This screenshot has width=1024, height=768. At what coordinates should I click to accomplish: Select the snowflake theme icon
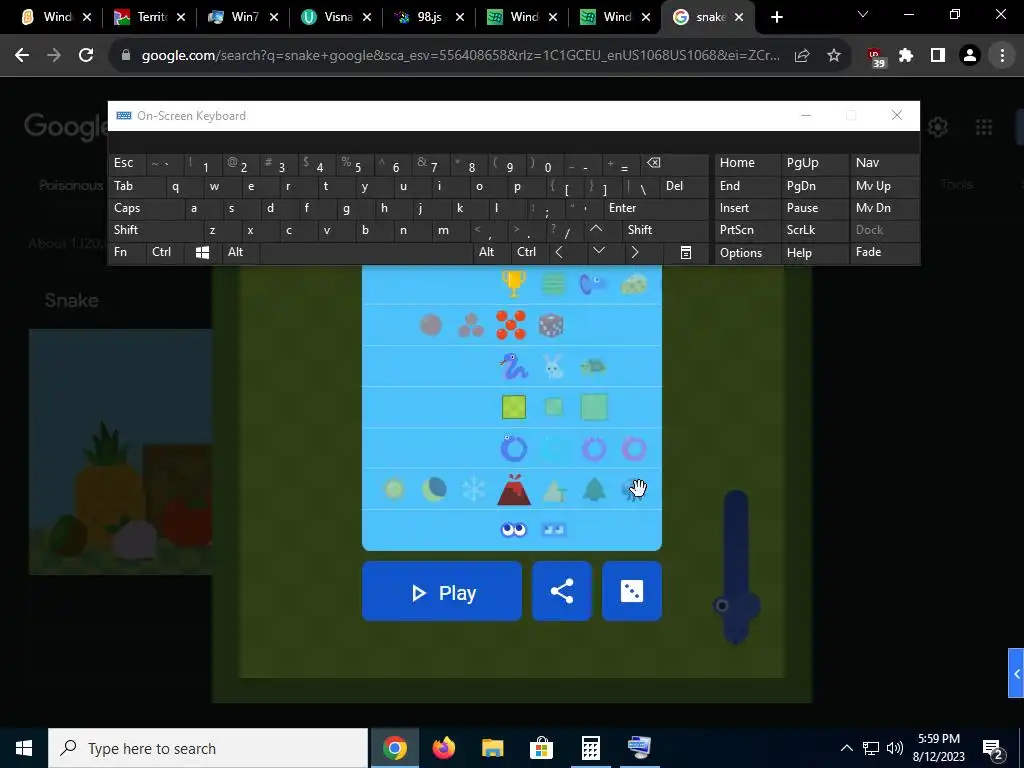pos(473,489)
